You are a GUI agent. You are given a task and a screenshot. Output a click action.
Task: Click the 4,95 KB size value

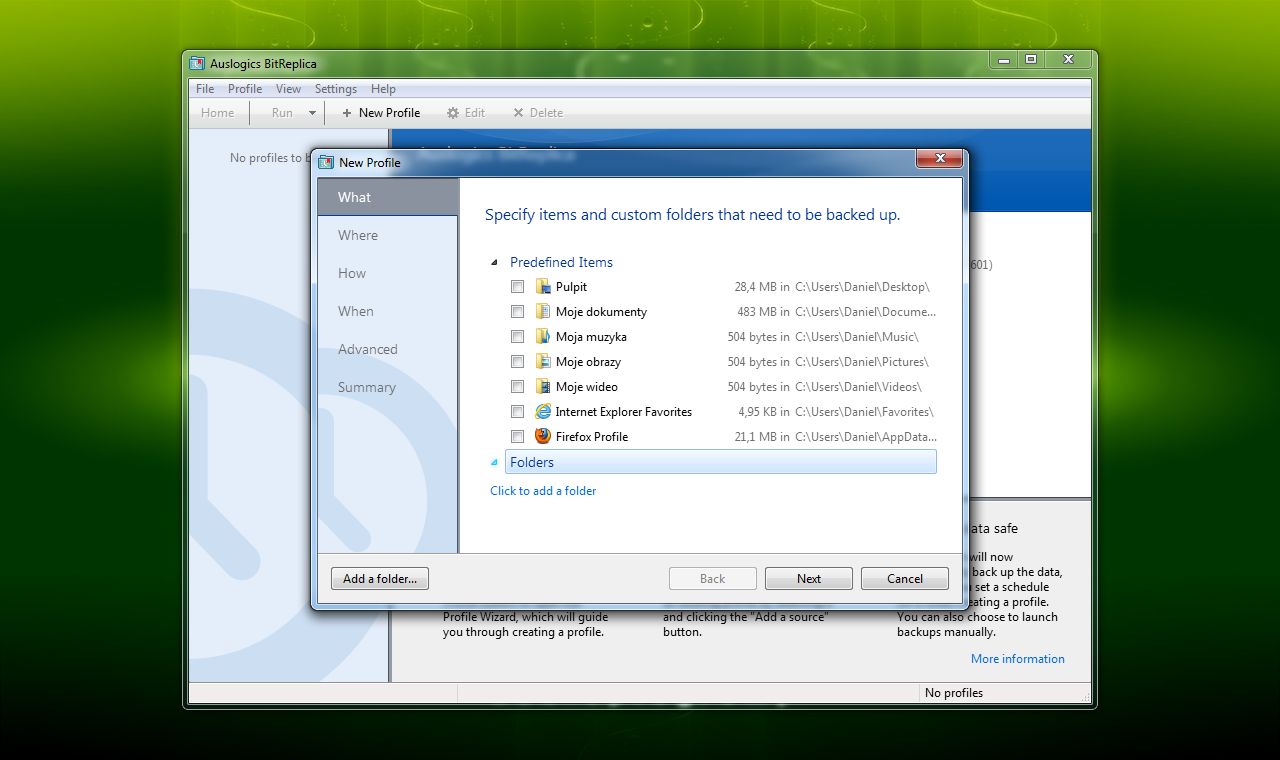coord(758,412)
